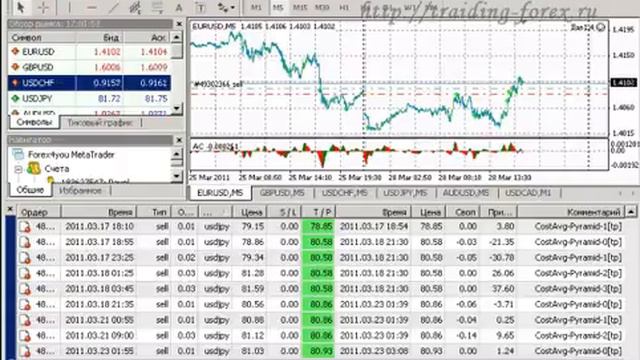The image size is (640, 360).
Task: Click the USDCHF bid price 0.9157
Action: tap(107, 83)
